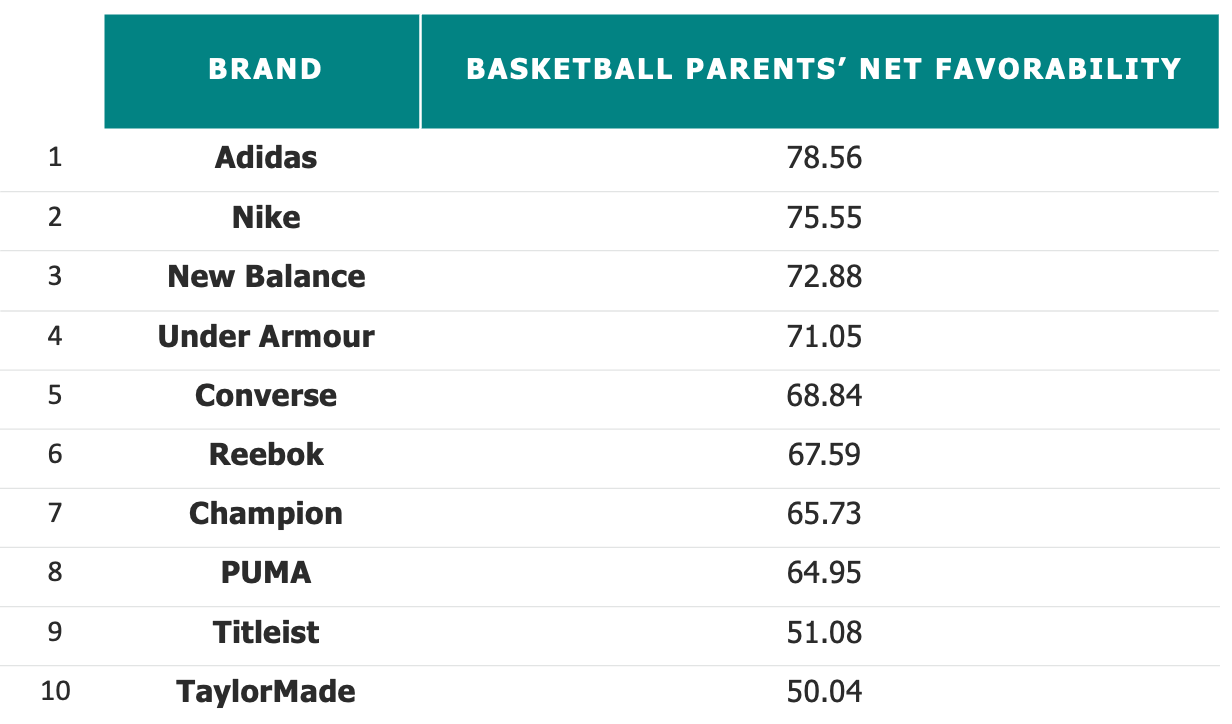Select the Nike brand cell
Viewport: 1232px width, 724px height.
pos(266,218)
